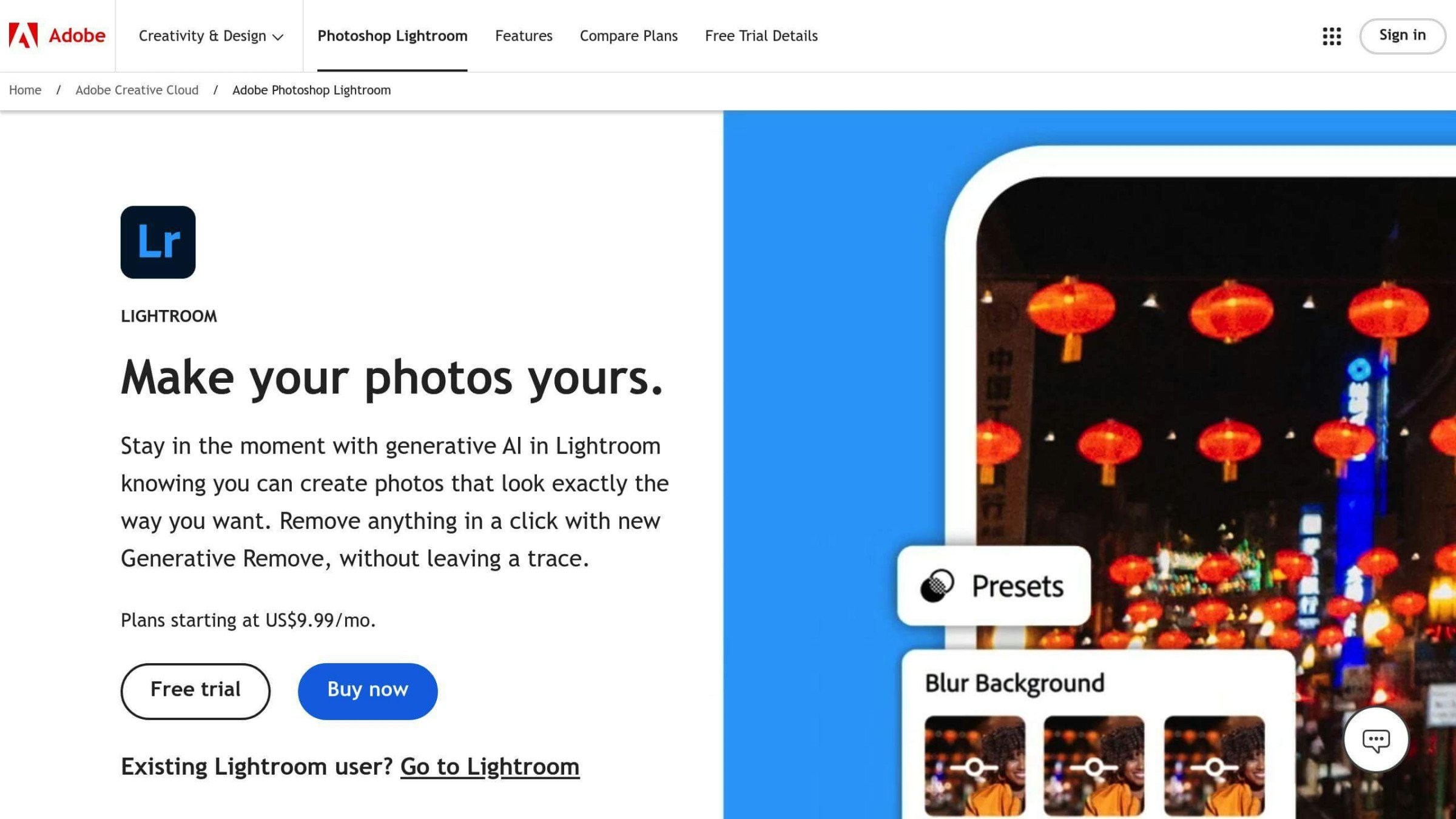The height and width of the screenshot is (819, 1456).
Task: Select the third Blur Background thumbnail
Action: coord(1214,766)
